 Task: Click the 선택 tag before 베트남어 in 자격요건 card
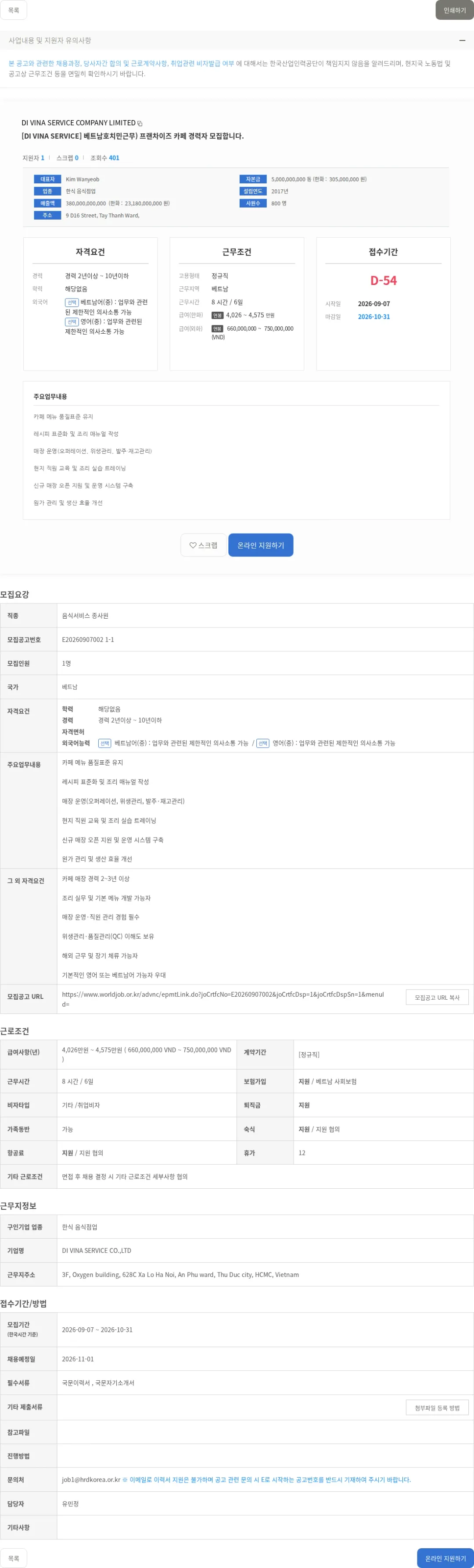tap(71, 303)
